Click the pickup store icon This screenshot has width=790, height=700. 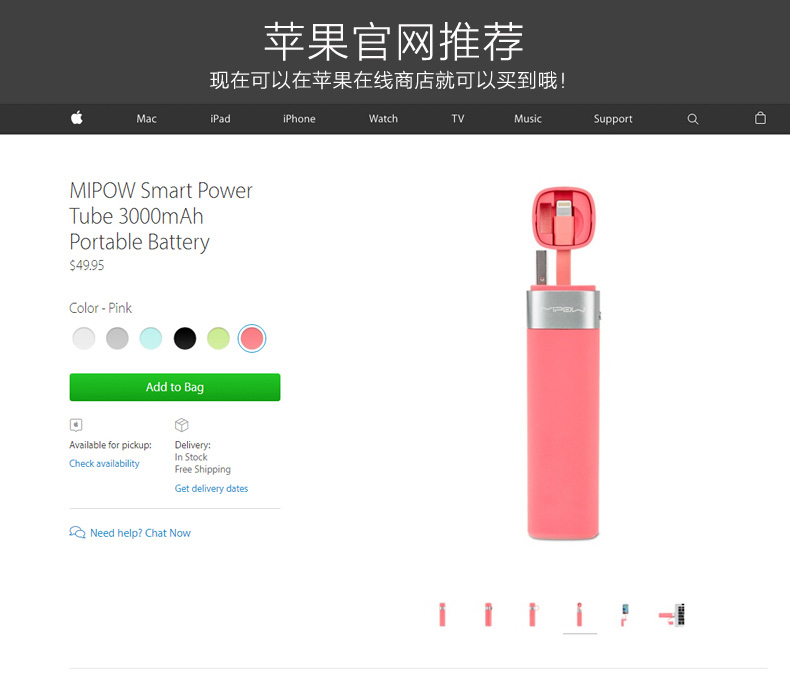pyautogui.click(x=76, y=425)
